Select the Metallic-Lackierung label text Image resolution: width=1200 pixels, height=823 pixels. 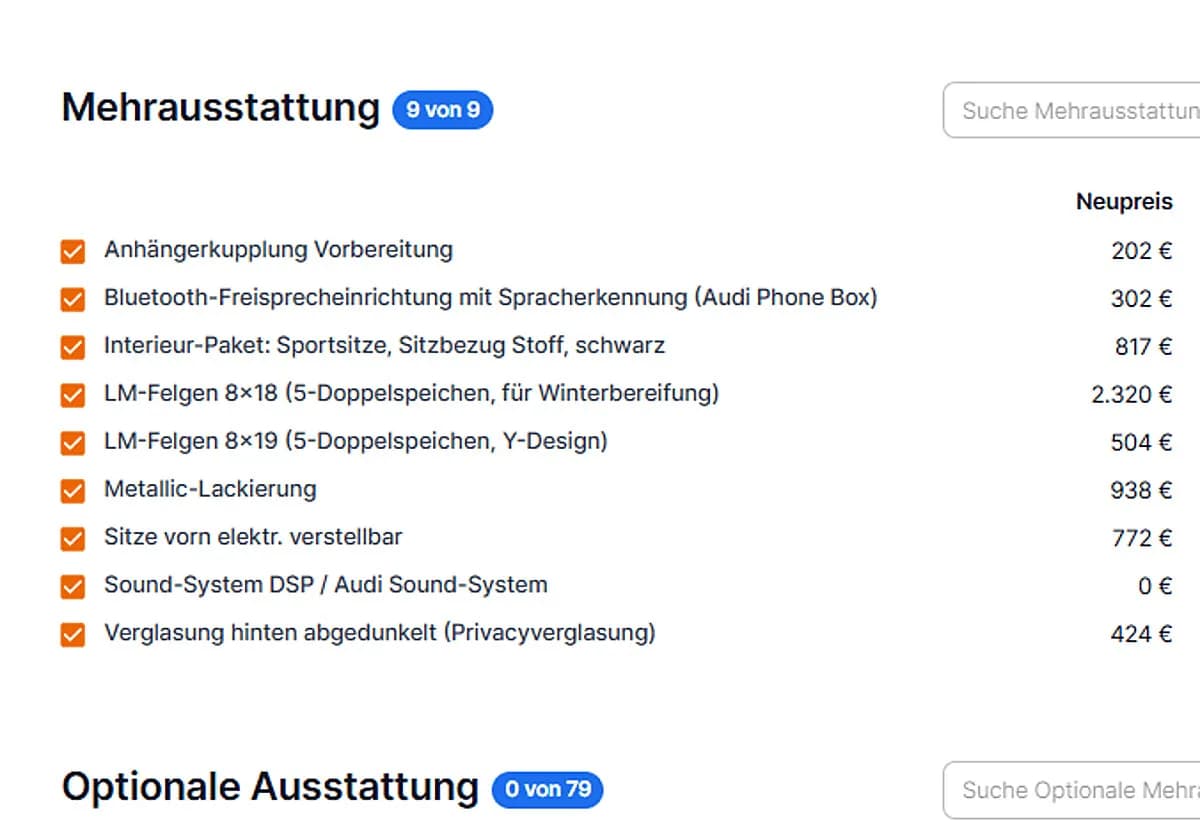tap(210, 489)
